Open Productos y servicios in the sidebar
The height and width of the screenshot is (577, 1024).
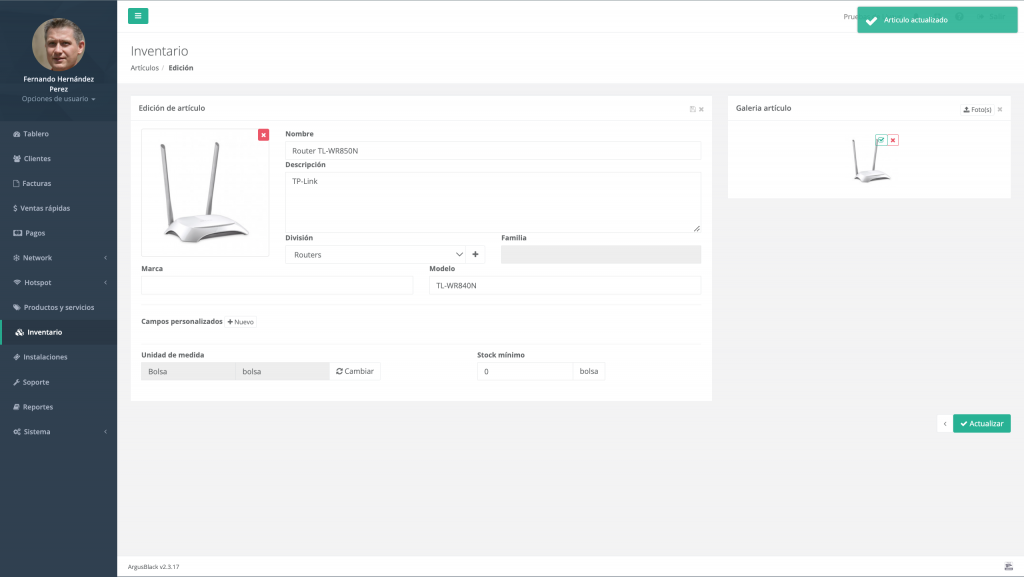coord(59,307)
